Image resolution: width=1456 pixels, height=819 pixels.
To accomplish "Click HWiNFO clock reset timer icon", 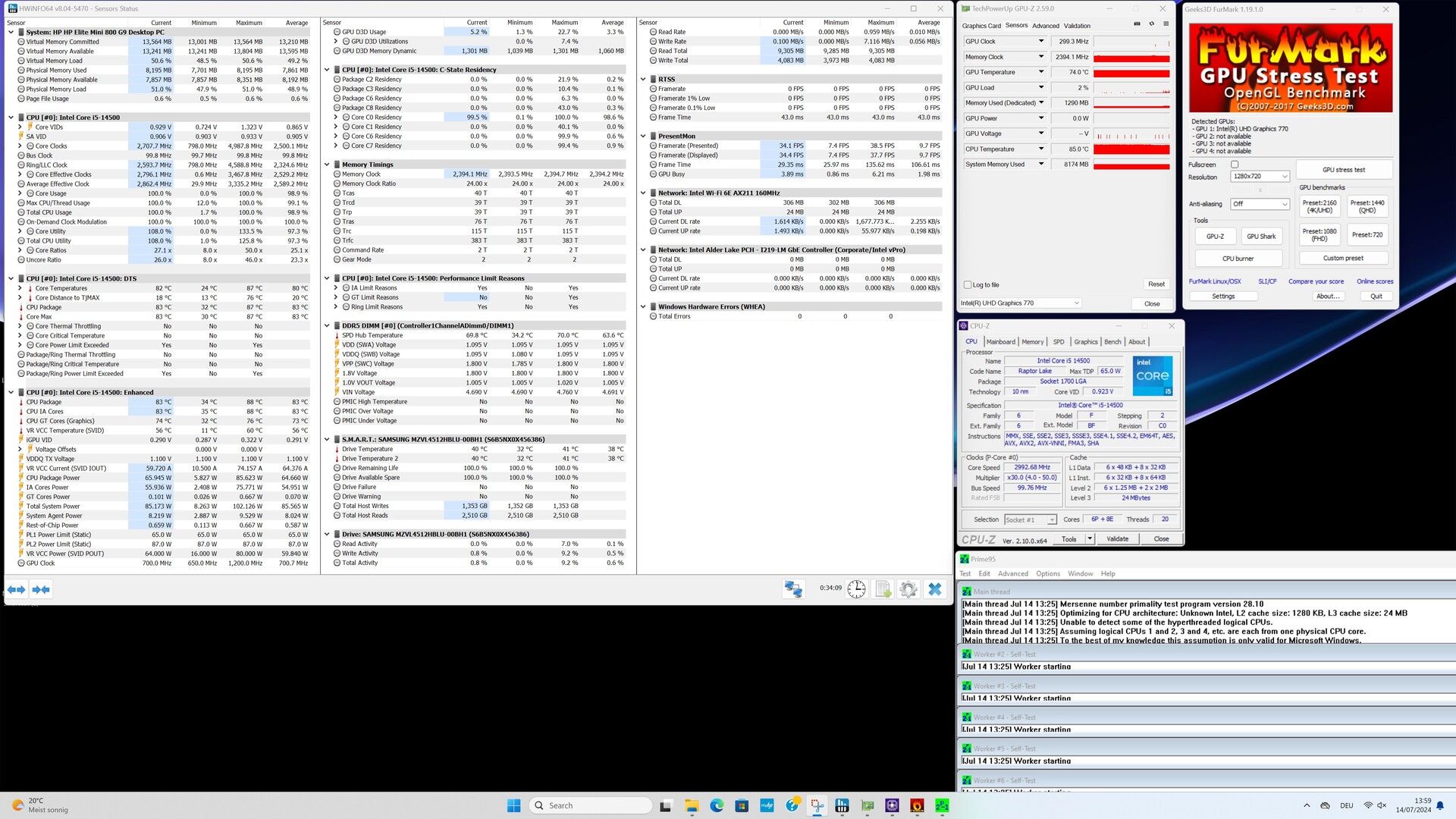I will click(x=857, y=589).
